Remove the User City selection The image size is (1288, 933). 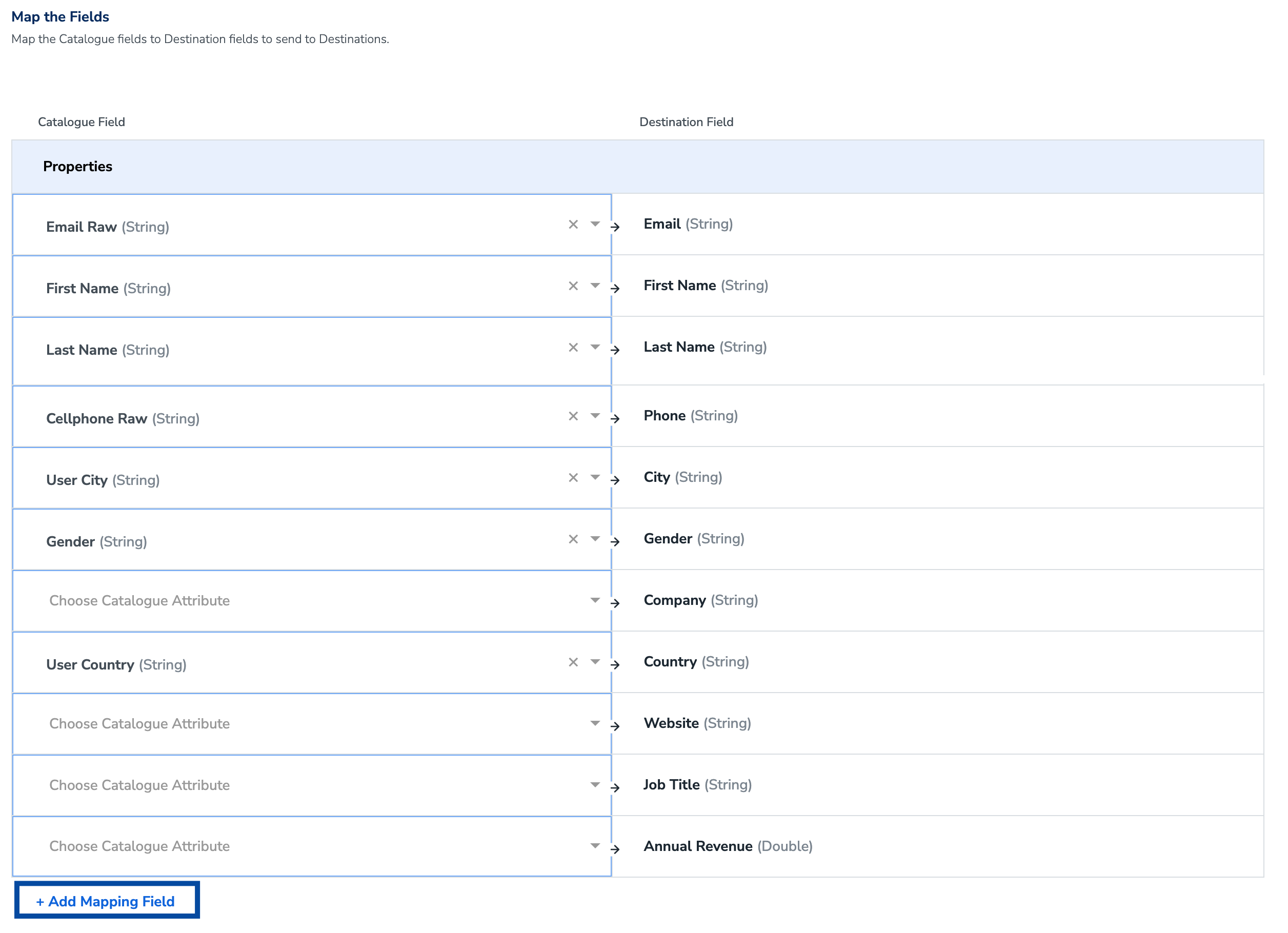pyautogui.click(x=573, y=478)
